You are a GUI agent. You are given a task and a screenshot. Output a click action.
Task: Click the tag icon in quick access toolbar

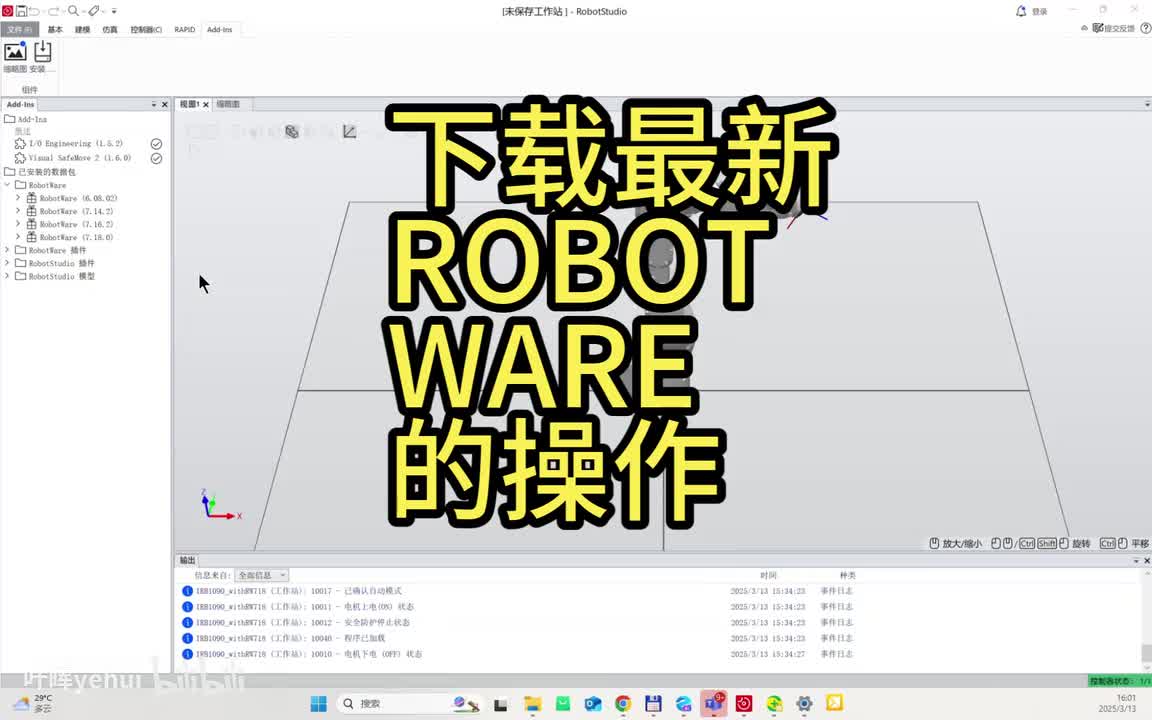(94, 11)
